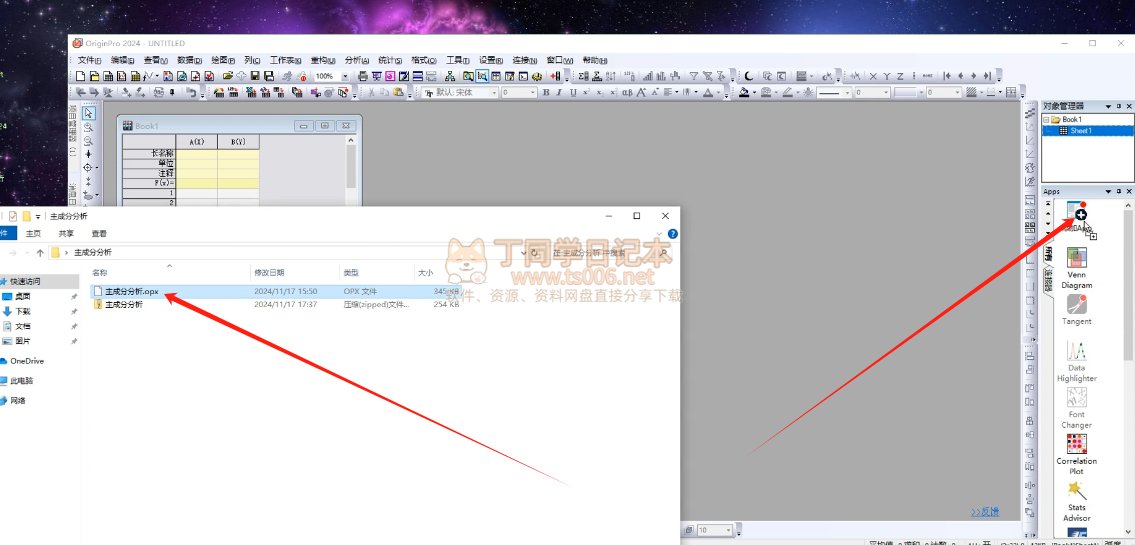Screen dimensions: 1135x545
Task: Open 快速访问 in Explorer sidebar
Action: click(x=25, y=281)
